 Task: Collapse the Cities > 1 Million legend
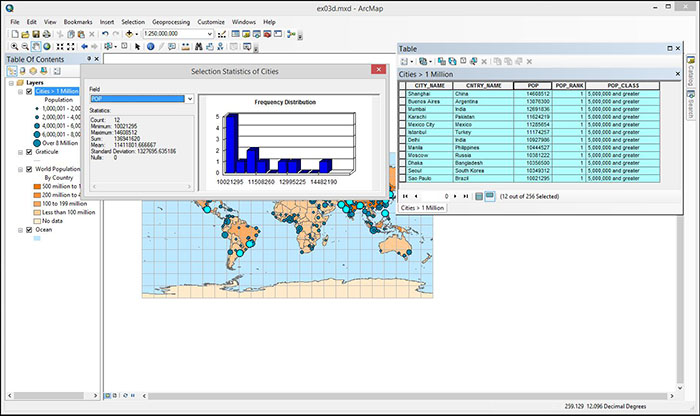click(20, 92)
